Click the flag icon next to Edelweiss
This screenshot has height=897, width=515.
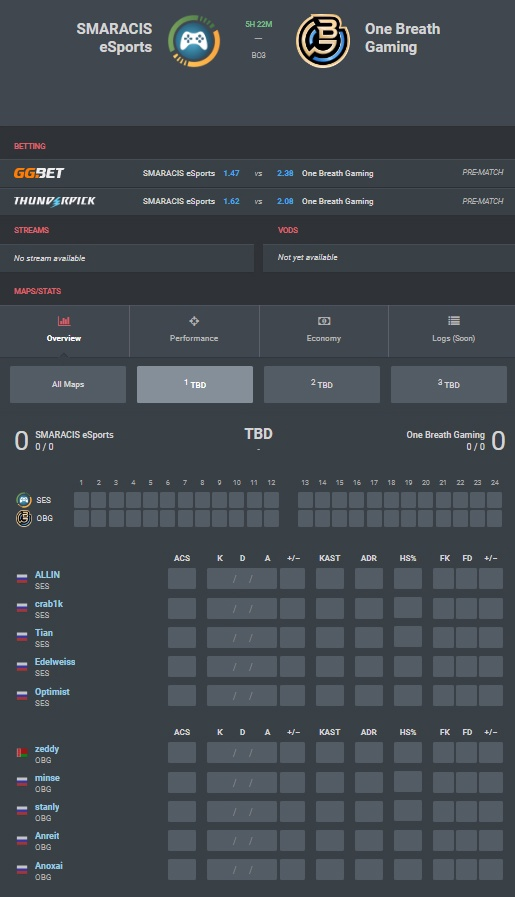[x=22, y=666]
